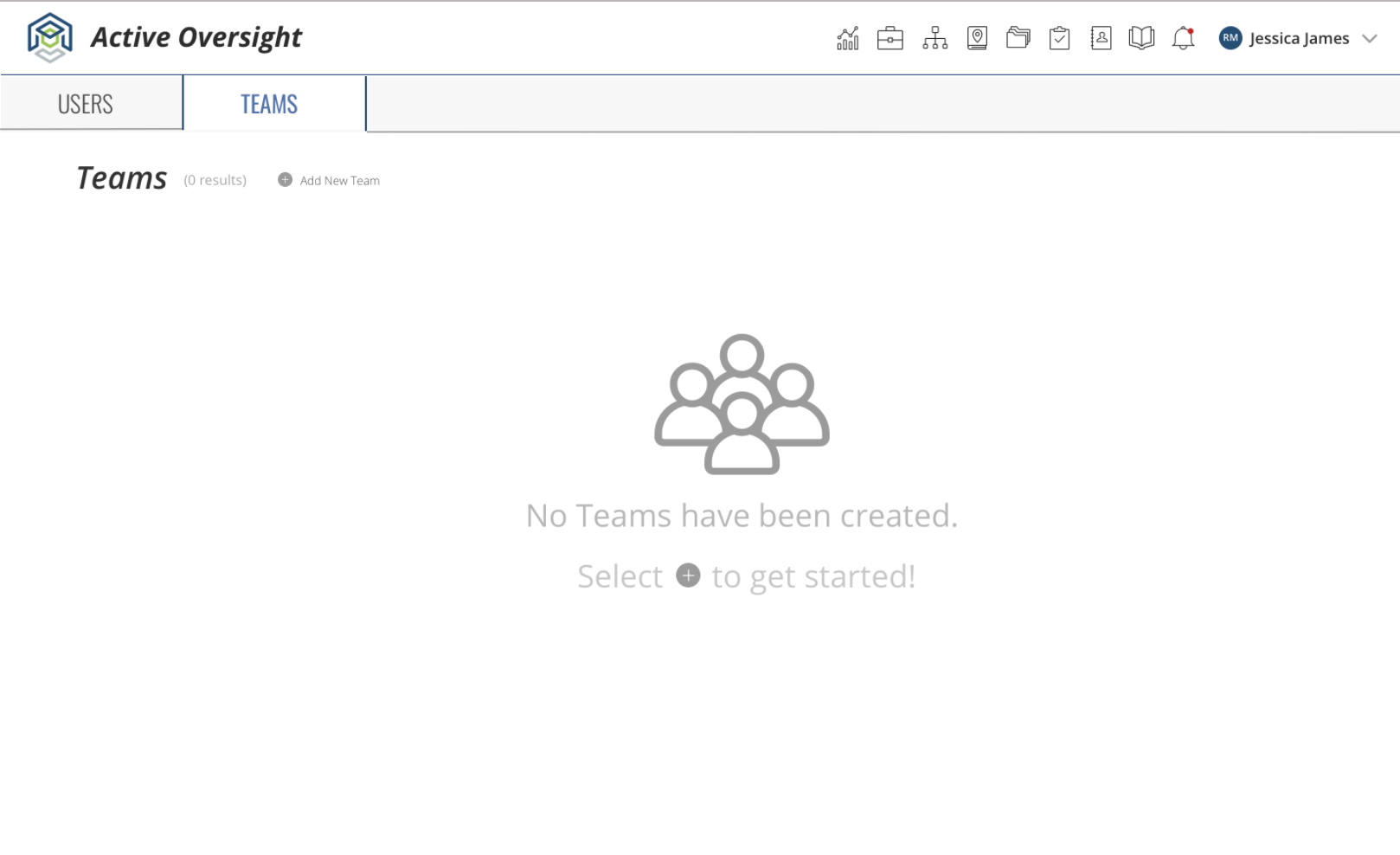The width and height of the screenshot is (1400, 855).
Task: Expand the Jessica James account dropdown
Action: [x=1370, y=38]
